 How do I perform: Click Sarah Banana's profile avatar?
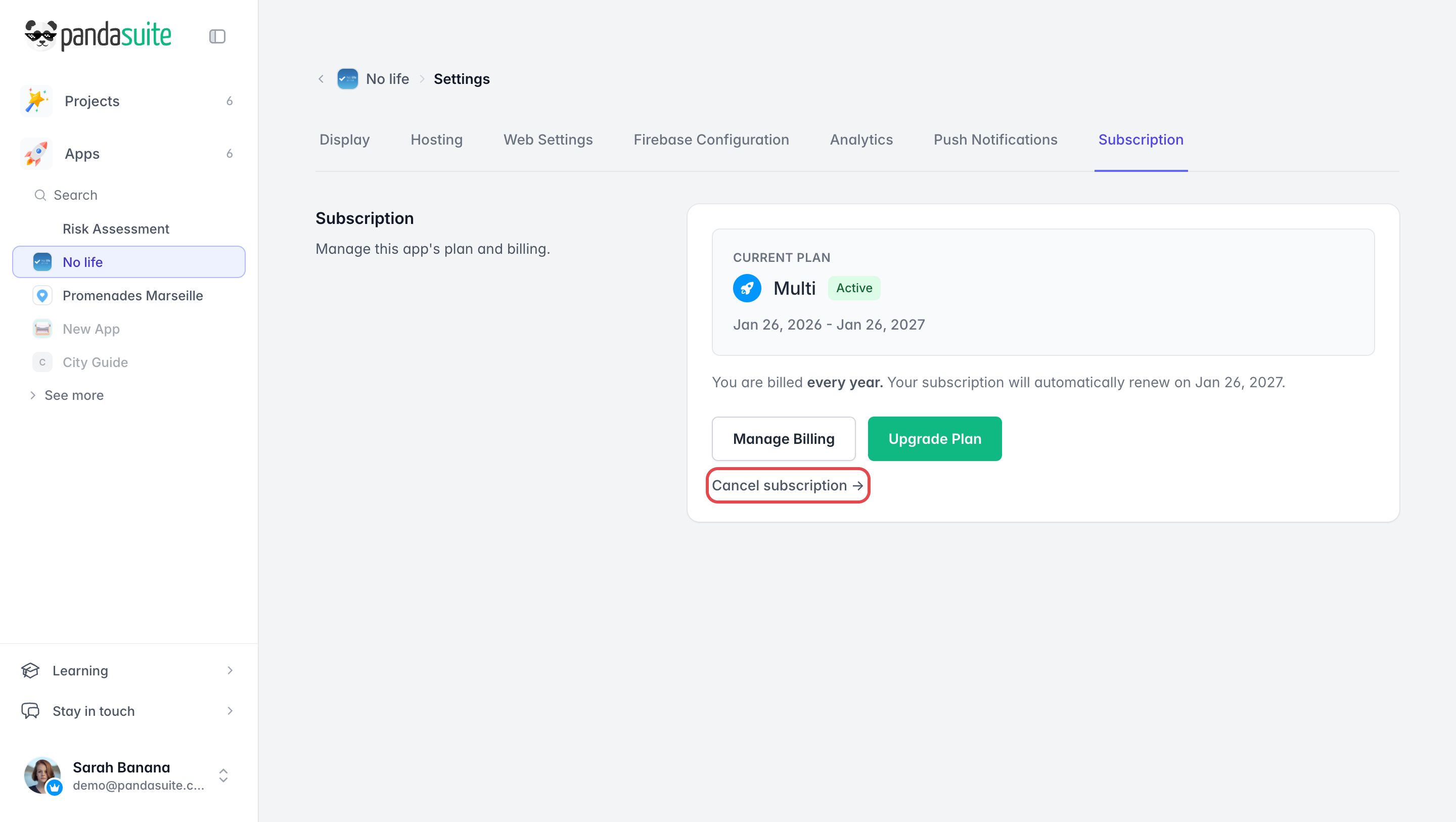point(42,775)
